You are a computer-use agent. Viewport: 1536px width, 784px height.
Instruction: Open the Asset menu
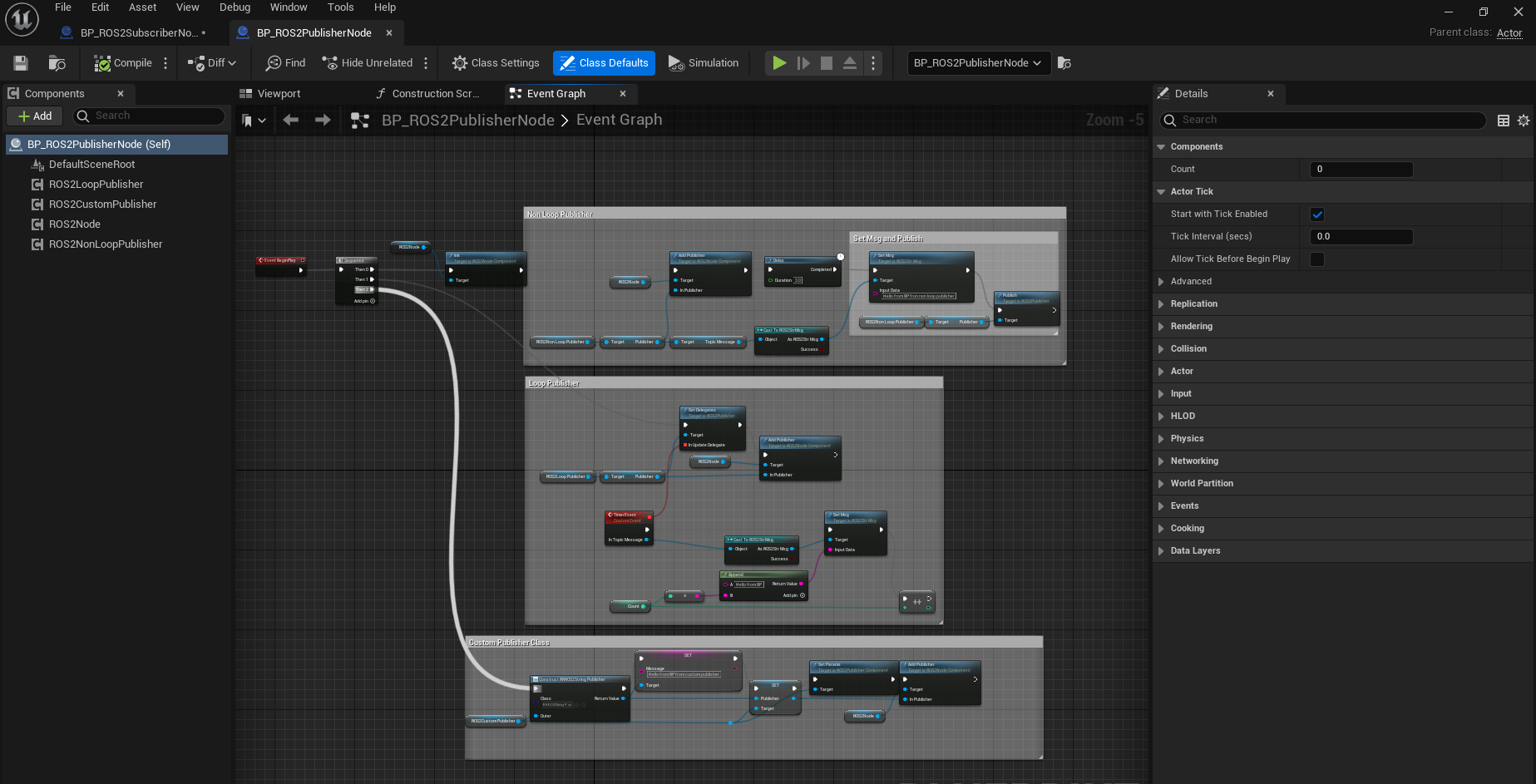pyautogui.click(x=143, y=7)
